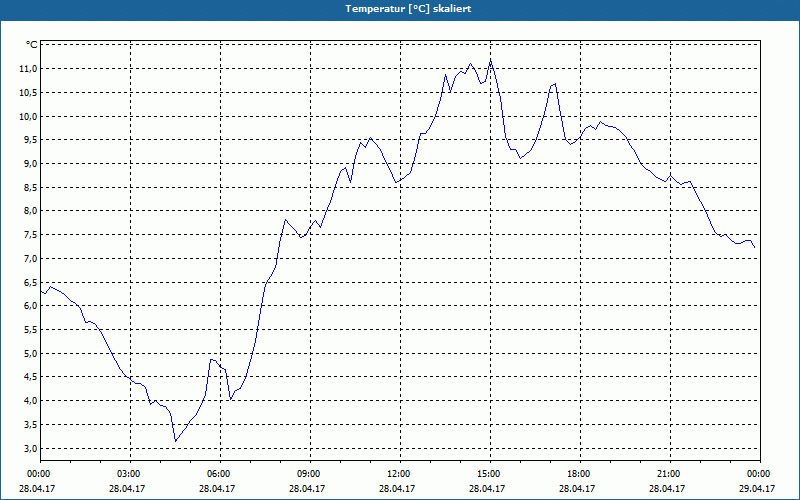Click the 7,0 y-axis label
Image resolution: width=800 pixels, height=500 pixels.
coord(31,259)
